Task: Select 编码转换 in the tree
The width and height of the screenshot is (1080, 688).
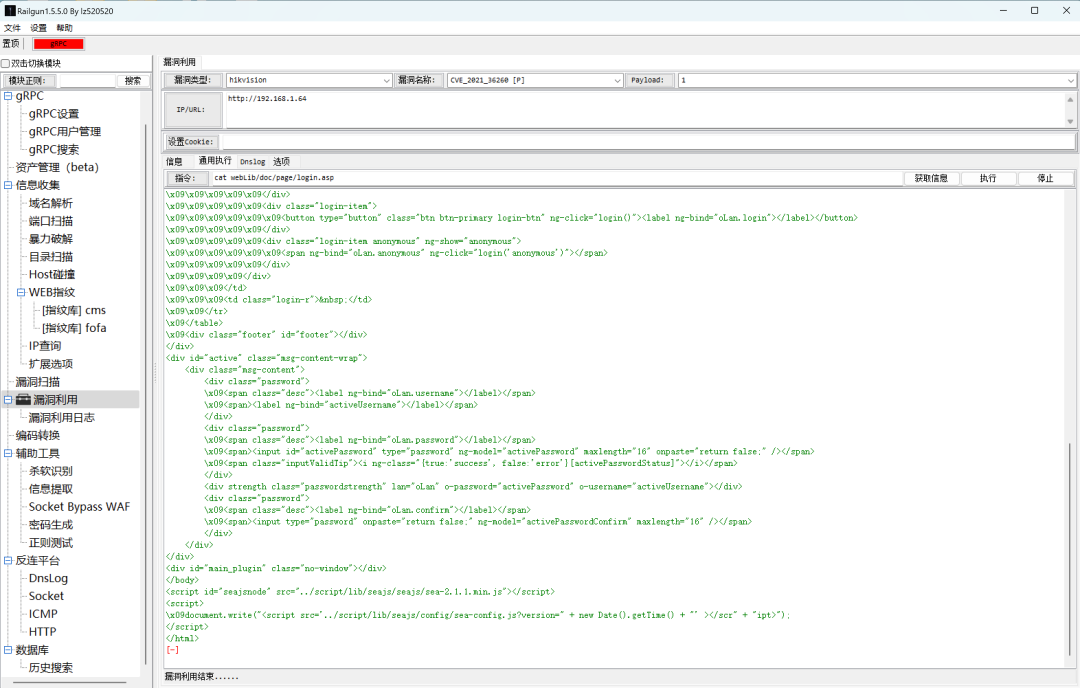Action: pyautogui.click(x=38, y=435)
